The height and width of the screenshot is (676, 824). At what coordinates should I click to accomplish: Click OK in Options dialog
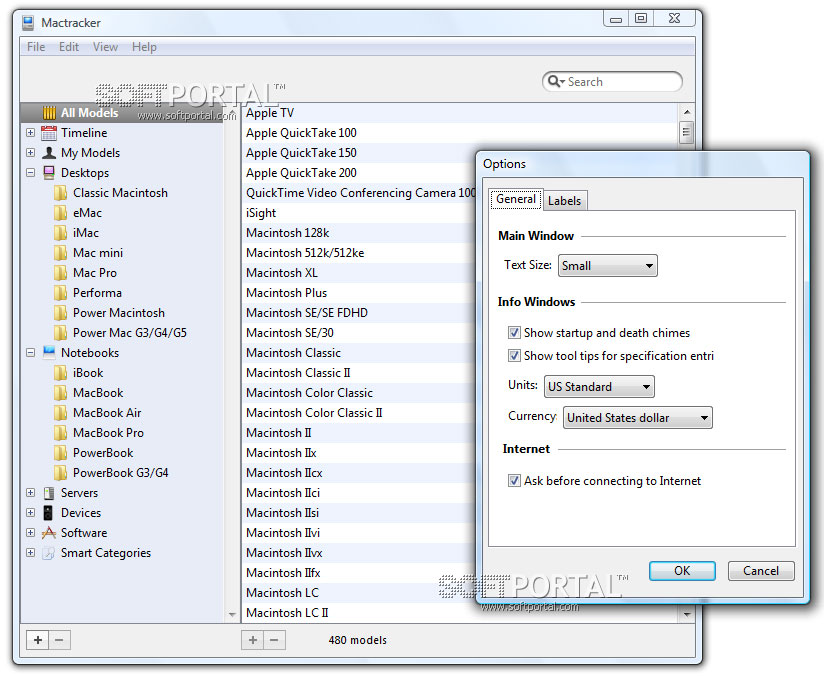(682, 571)
